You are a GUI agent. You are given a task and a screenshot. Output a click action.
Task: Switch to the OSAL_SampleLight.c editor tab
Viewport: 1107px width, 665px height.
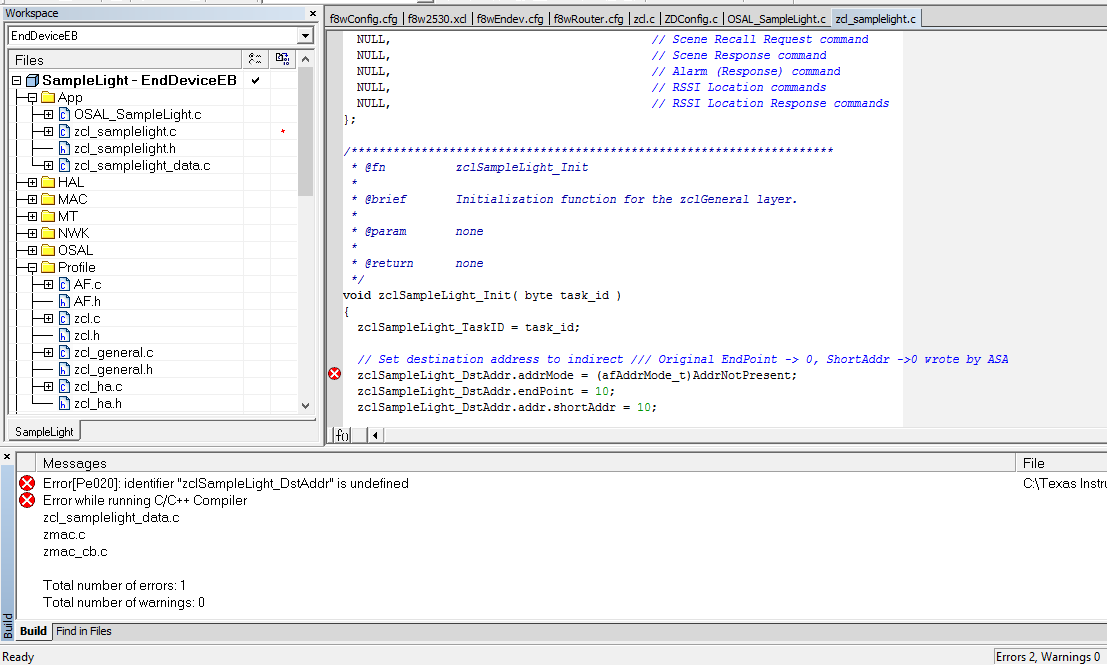[x=776, y=19]
